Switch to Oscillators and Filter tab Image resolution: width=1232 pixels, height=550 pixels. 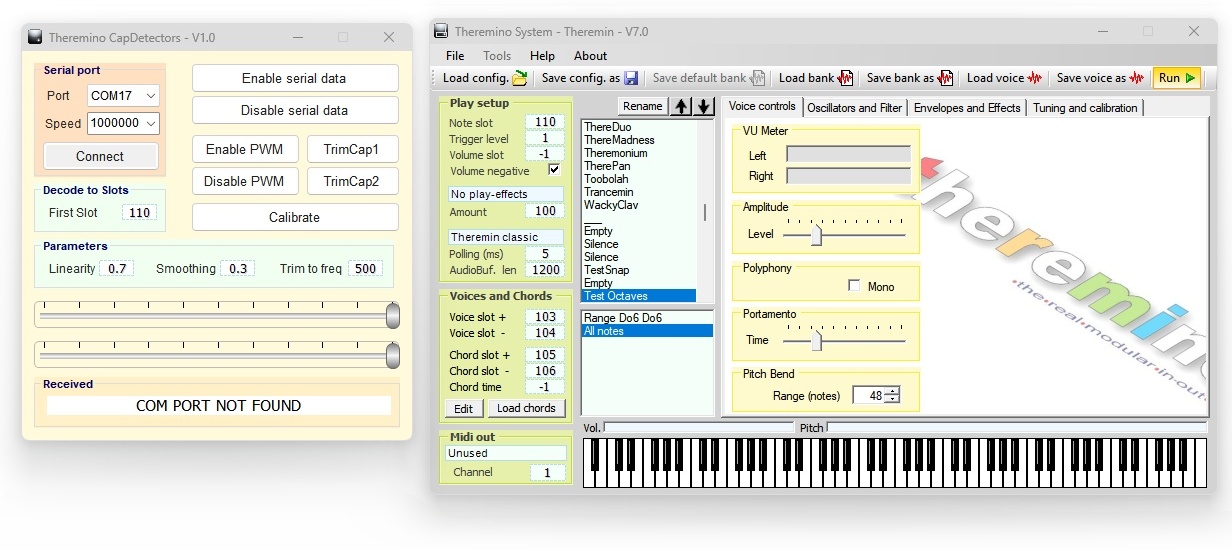pos(855,107)
